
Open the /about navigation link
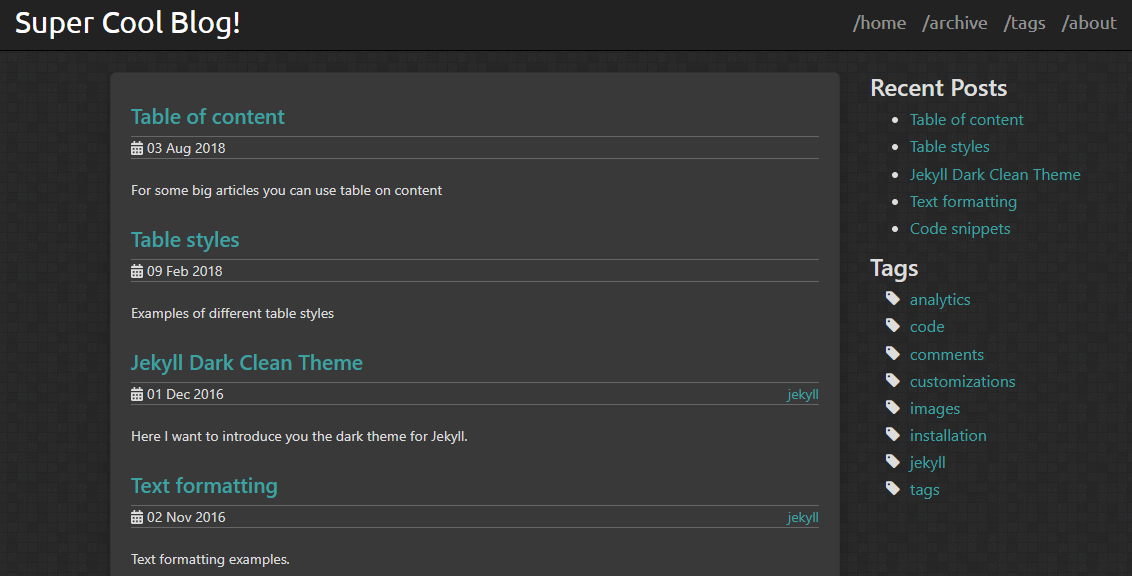click(1089, 23)
